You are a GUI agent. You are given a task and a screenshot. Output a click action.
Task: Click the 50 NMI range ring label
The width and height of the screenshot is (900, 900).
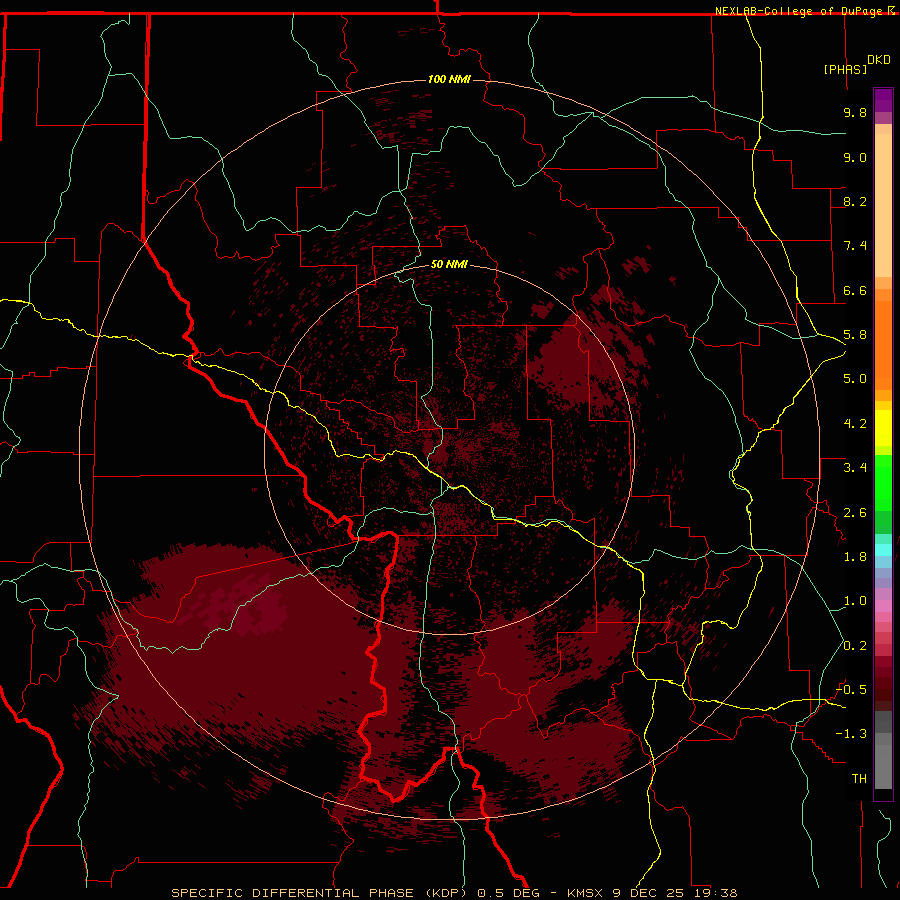point(449,264)
